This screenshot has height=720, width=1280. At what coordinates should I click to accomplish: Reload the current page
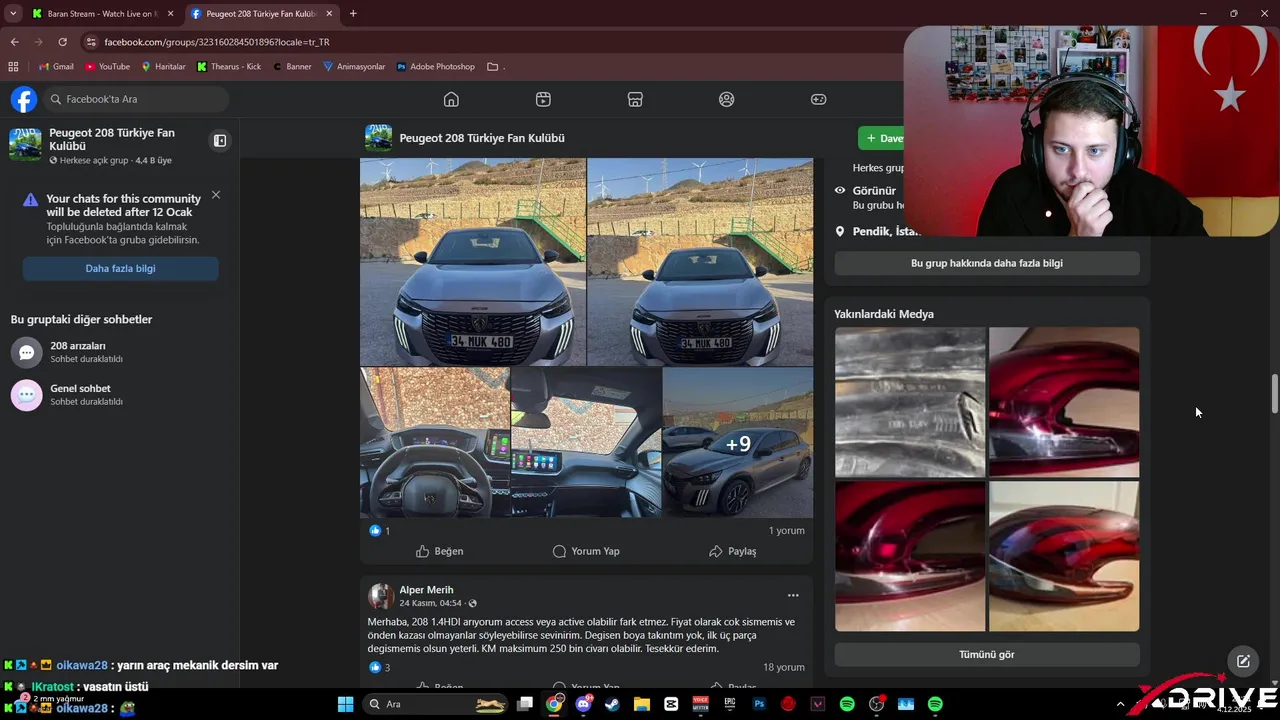coord(62,42)
